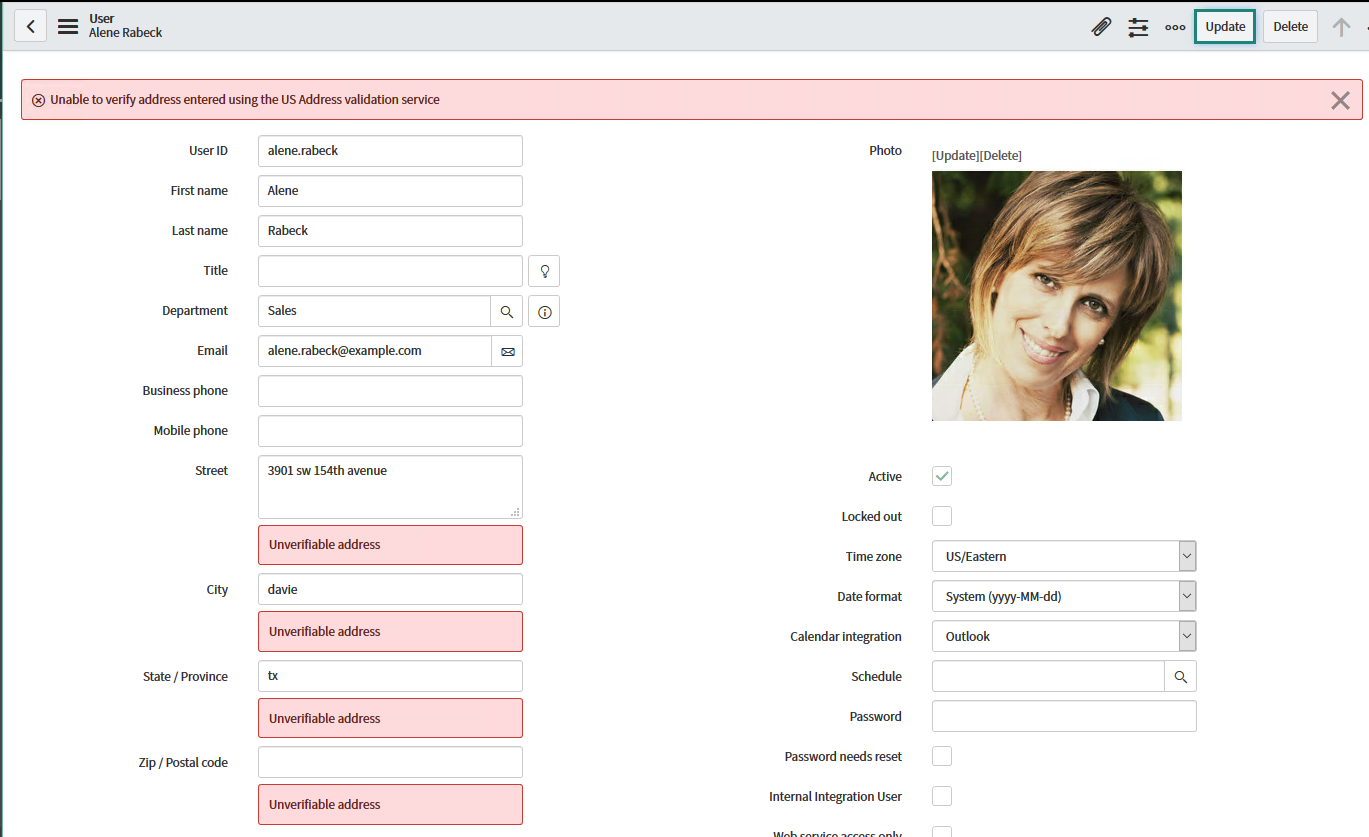The image size is (1369, 837).
Task: Enable the Locked out checkbox
Action: tap(941, 516)
